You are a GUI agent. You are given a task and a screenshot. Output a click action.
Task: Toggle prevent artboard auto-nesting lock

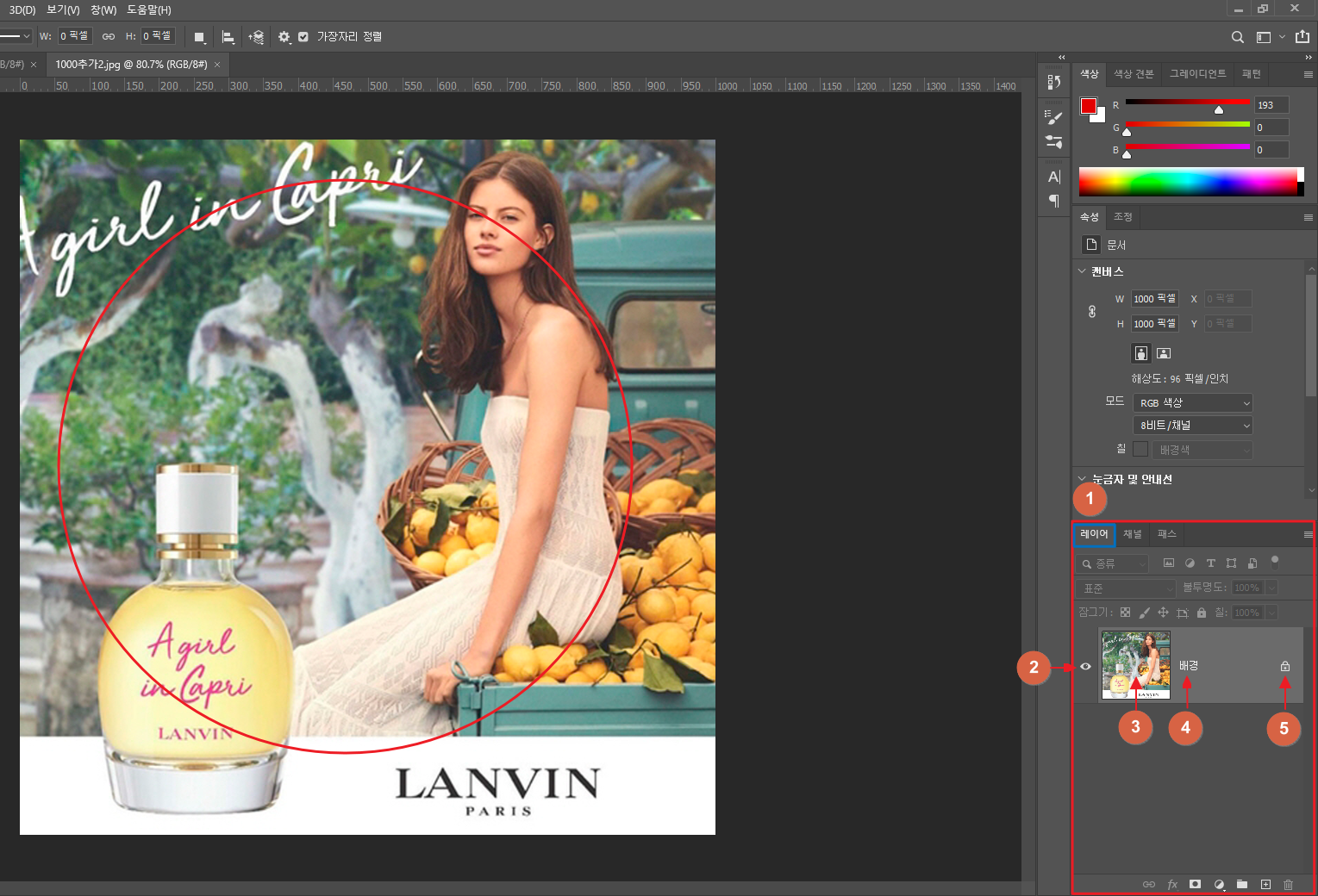coord(1182,613)
